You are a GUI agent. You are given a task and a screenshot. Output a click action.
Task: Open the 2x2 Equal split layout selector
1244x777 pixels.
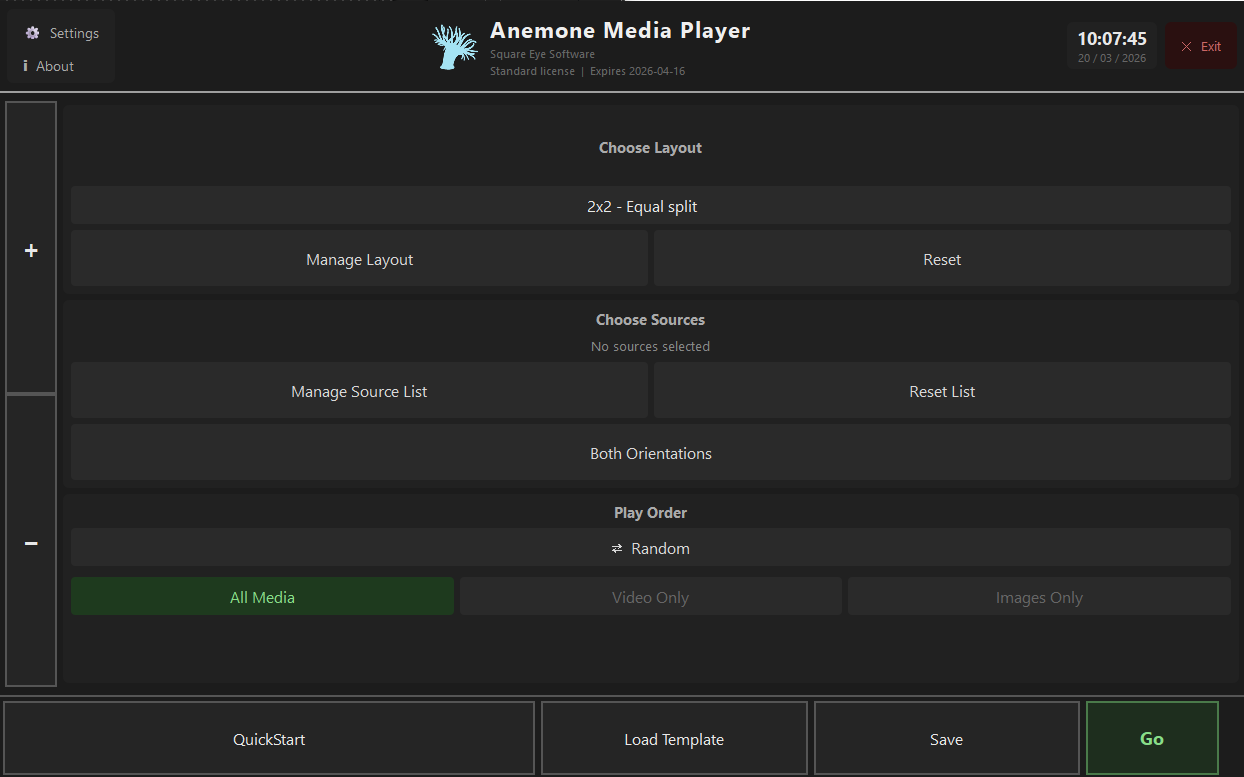click(x=650, y=206)
